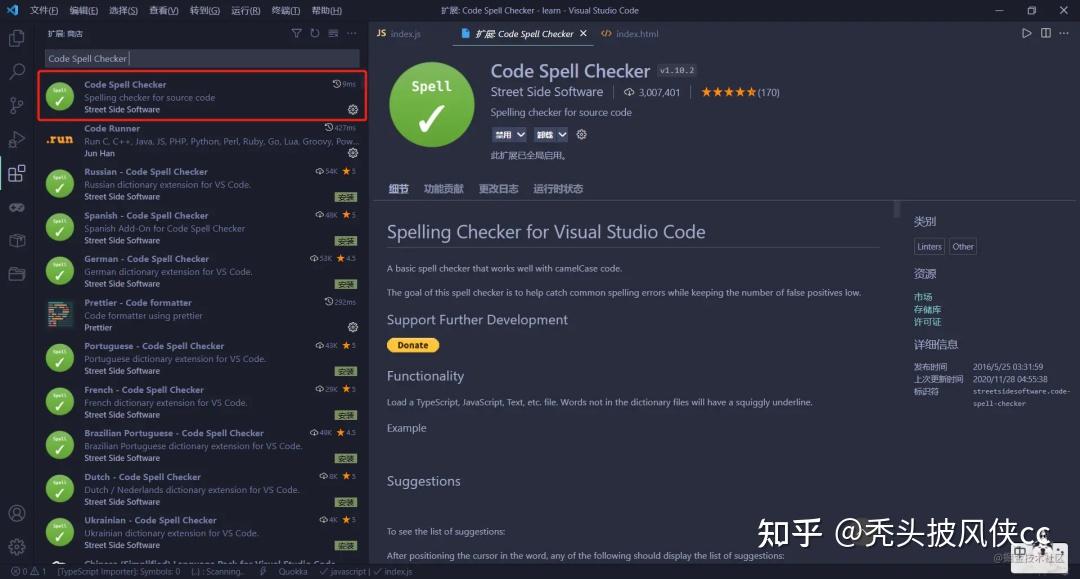This screenshot has height=579, width=1080.
Task: Click the yellow Donate button
Action: click(413, 345)
